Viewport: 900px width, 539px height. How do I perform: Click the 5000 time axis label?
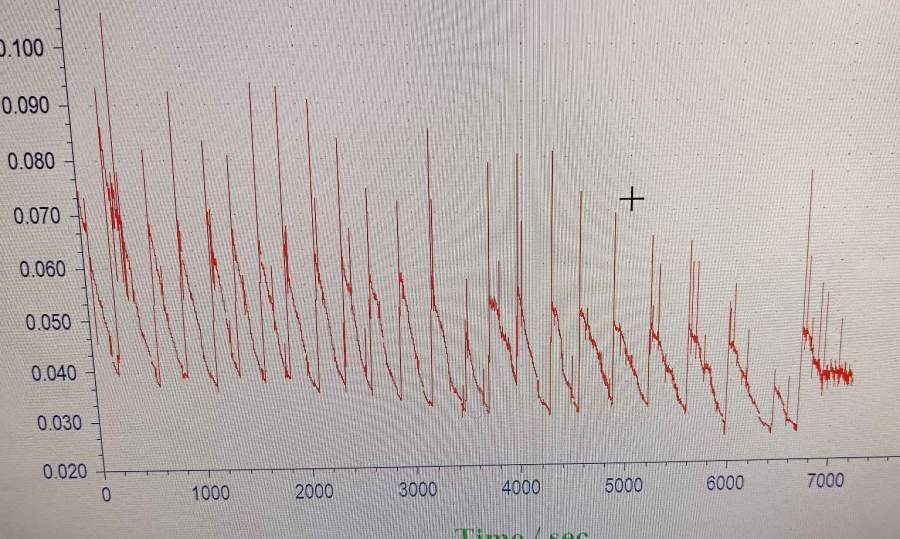coord(623,487)
